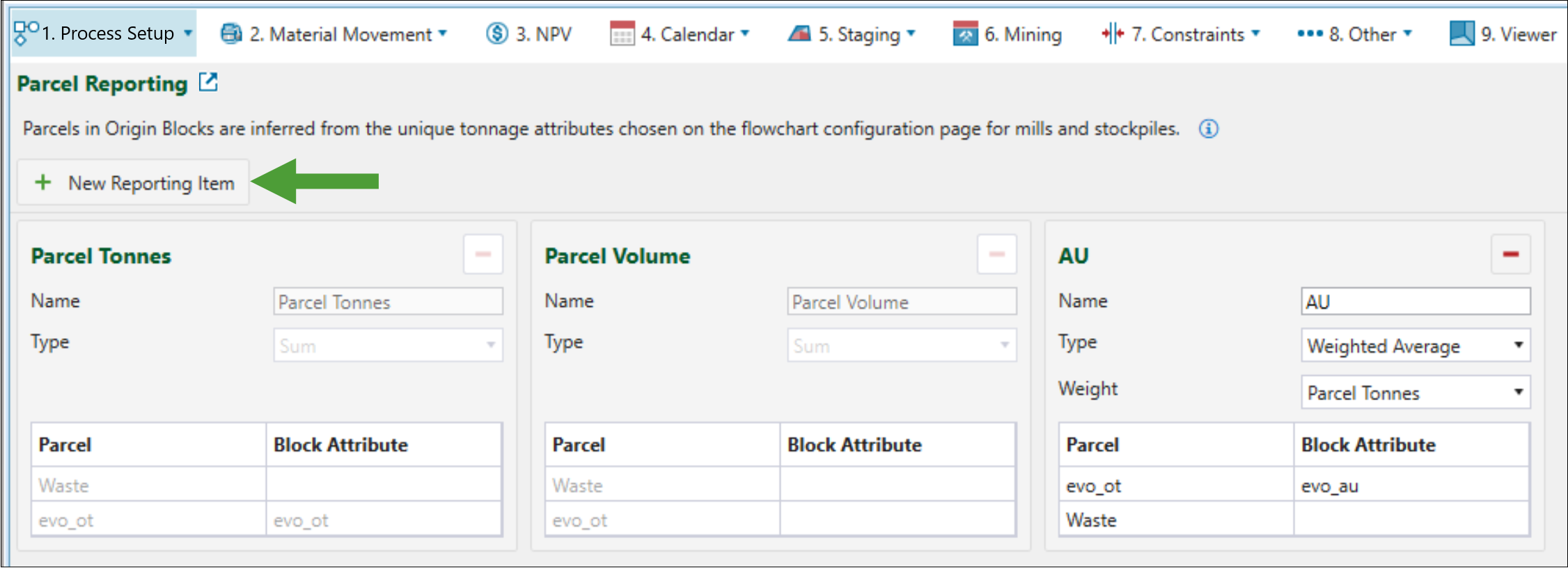Select the evo_au block attribute cell

pos(1411,486)
